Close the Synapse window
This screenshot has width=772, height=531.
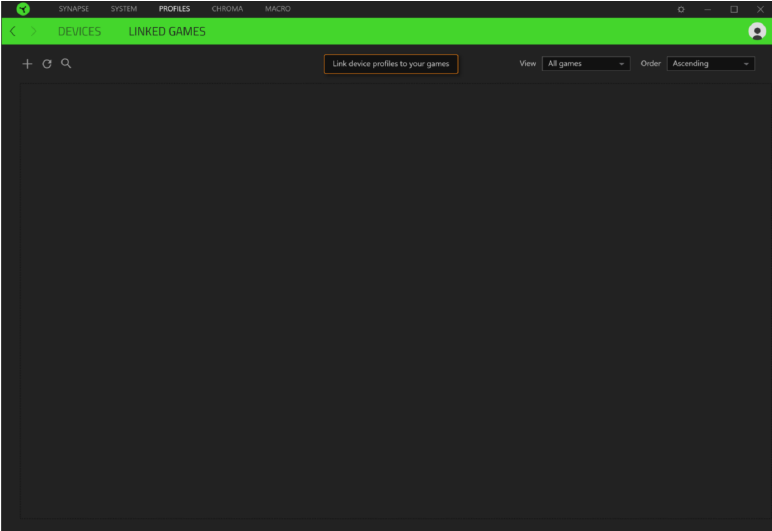pyautogui.click(x=760, y=9)
